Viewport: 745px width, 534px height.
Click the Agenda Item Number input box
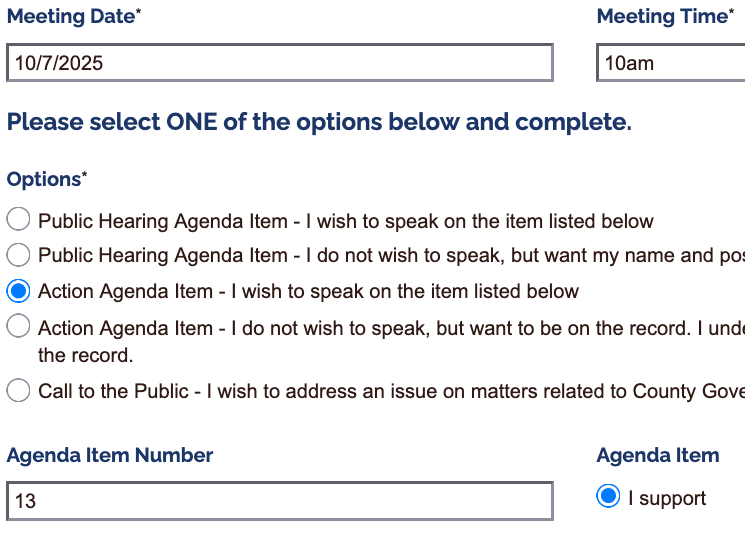tap(279, 501)
